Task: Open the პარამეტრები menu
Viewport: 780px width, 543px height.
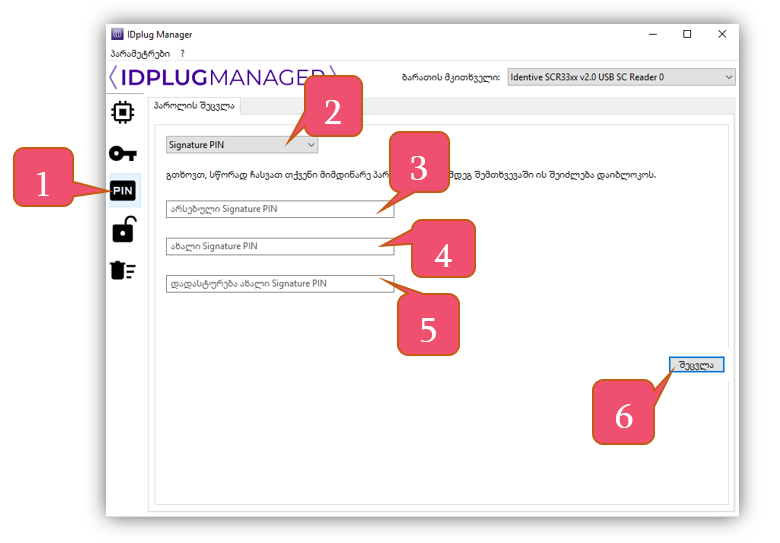Action: pyautogui.click(x=139, y=53)
